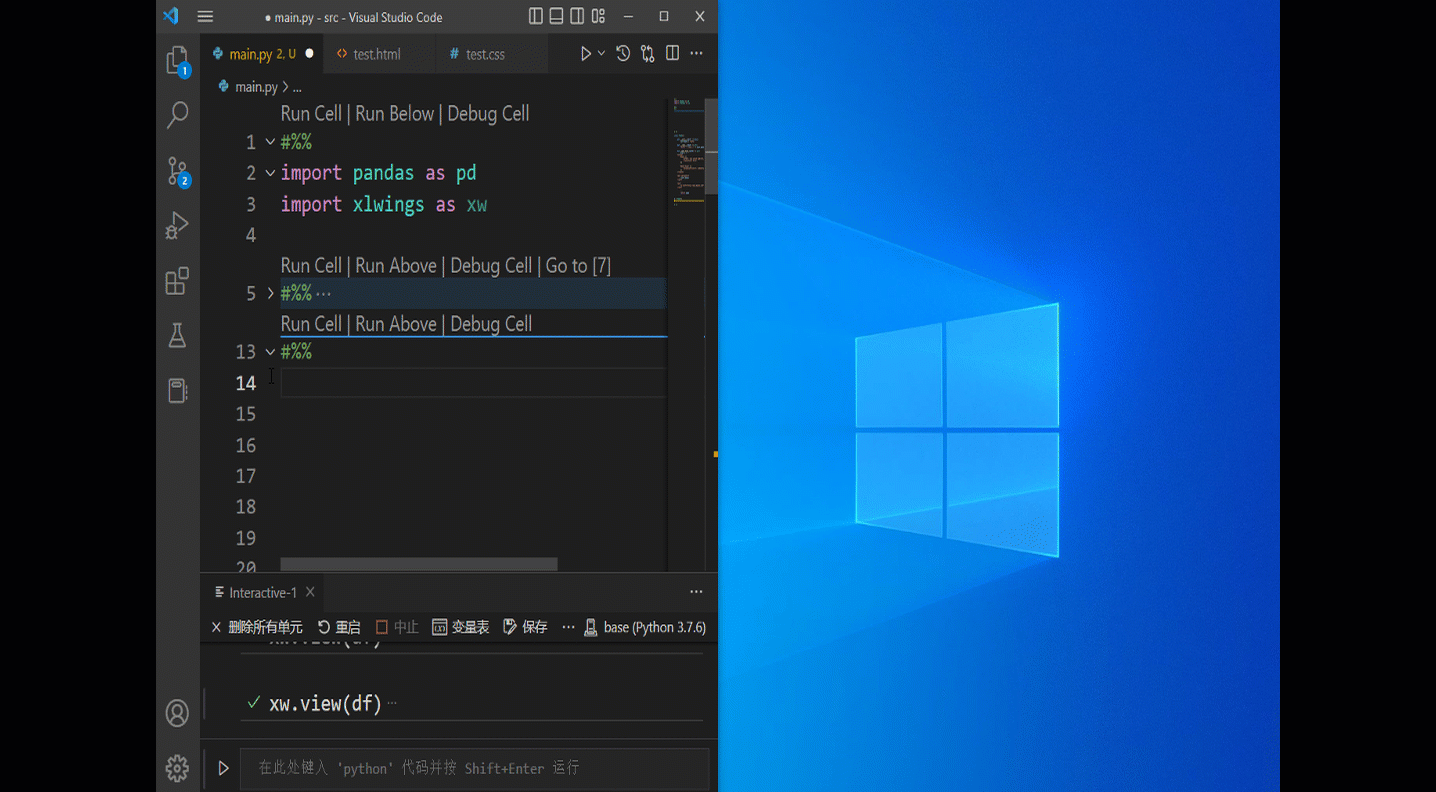Screen dimensions: 1436x792
Task: Collapse the fold arrow on line 2
Action: coord(268,172)
